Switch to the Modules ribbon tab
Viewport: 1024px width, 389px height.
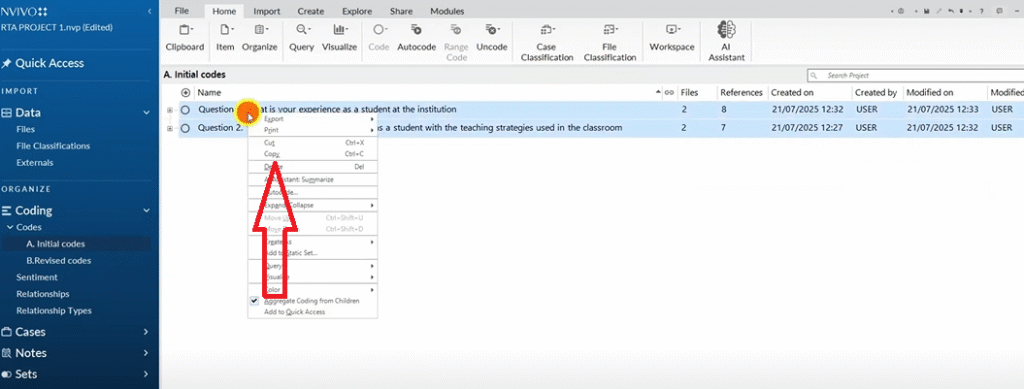point(447,11)
